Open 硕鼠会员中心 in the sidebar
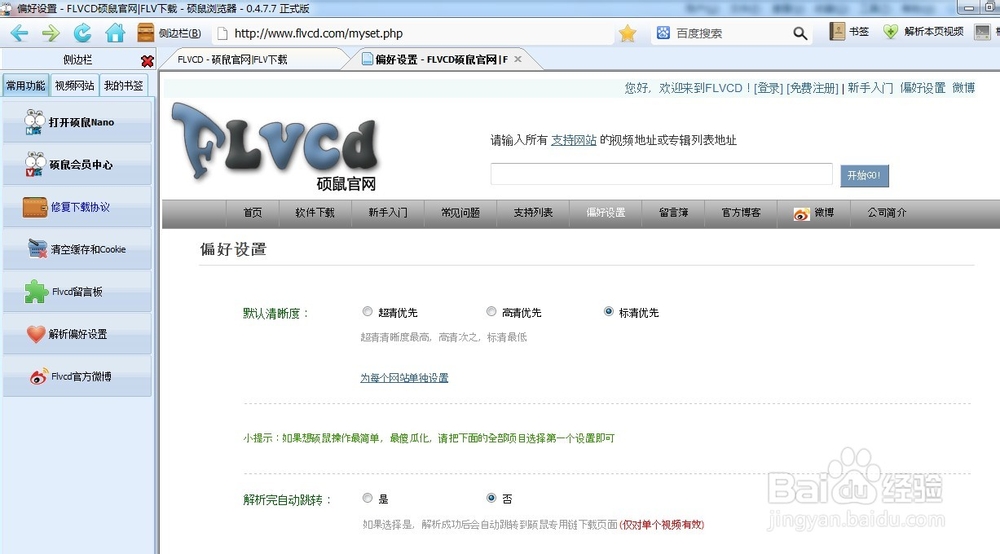Screen dimensions: 1000x554 click(77, 164)
